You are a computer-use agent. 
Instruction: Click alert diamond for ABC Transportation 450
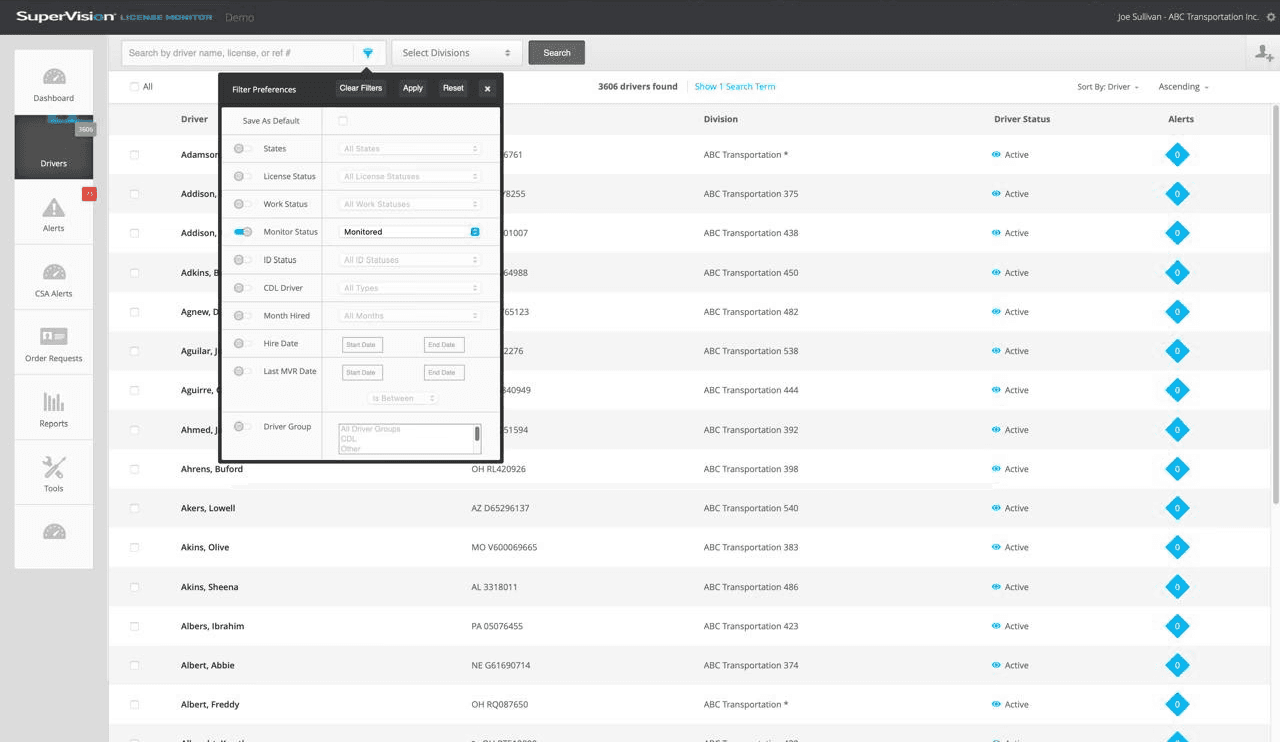pyautogui.click(x=1177, y=272)
